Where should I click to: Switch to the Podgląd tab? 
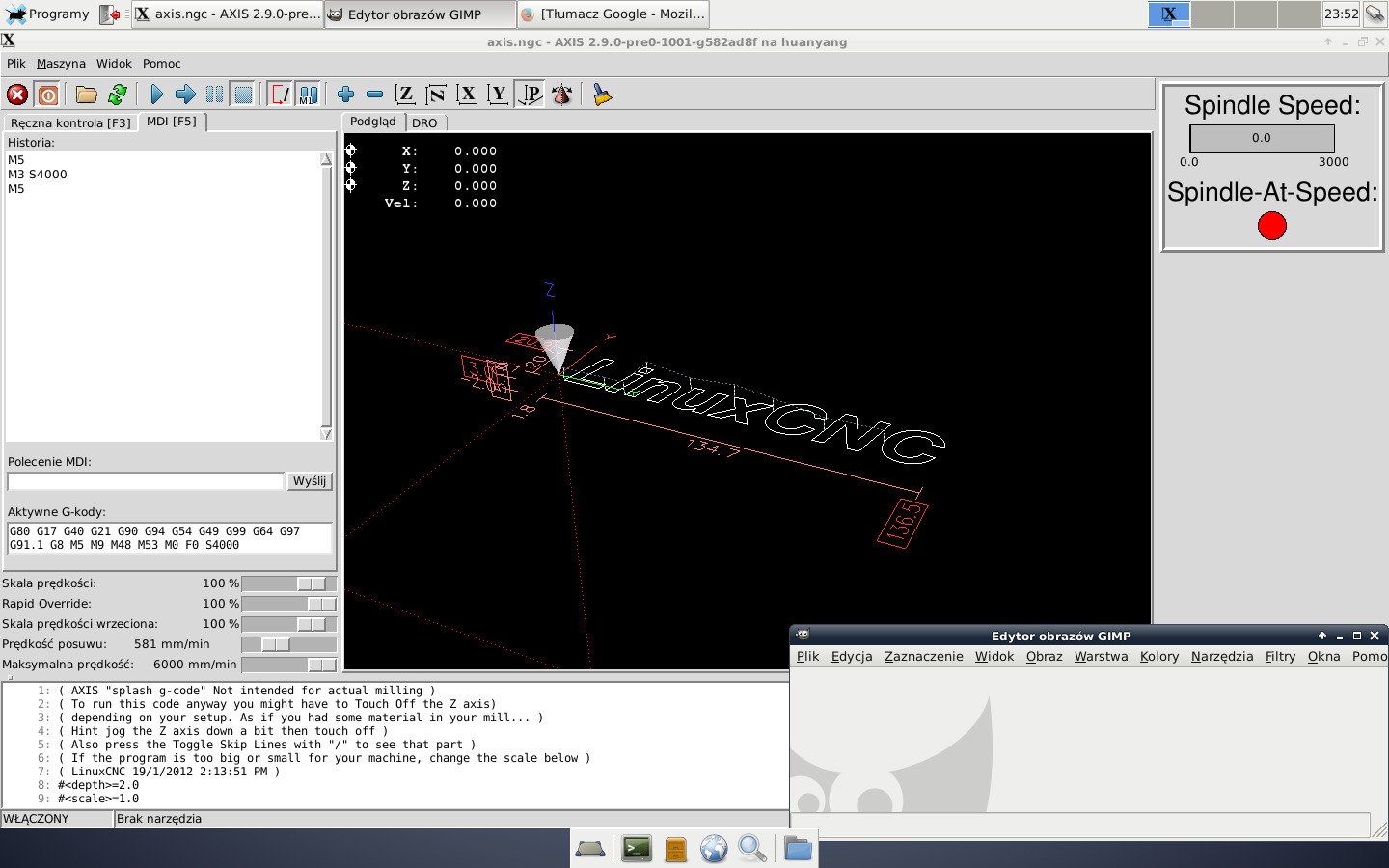point(373,122)
